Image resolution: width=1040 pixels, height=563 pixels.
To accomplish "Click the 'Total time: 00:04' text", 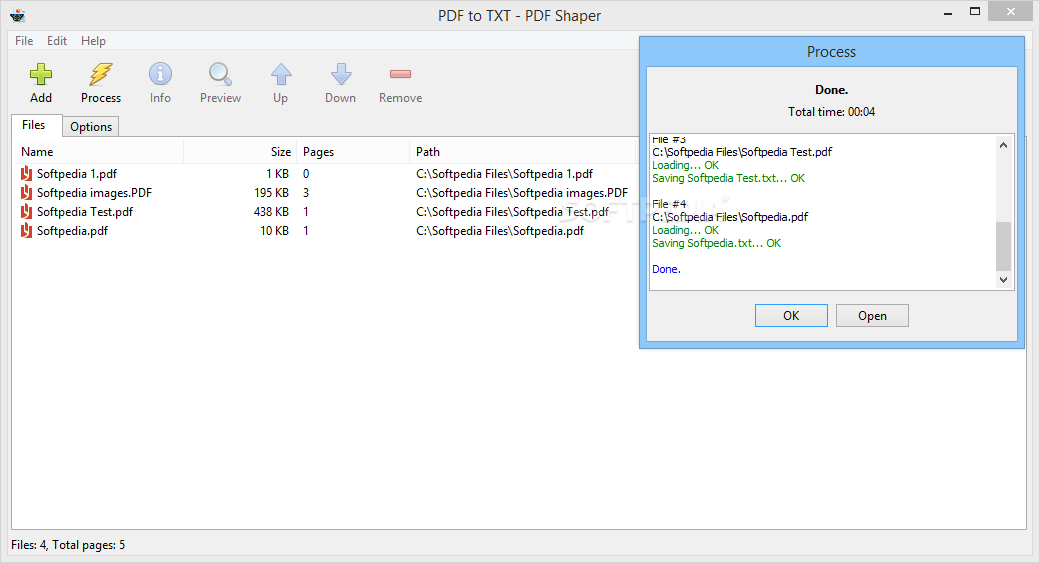I will [x=831, y=111].
